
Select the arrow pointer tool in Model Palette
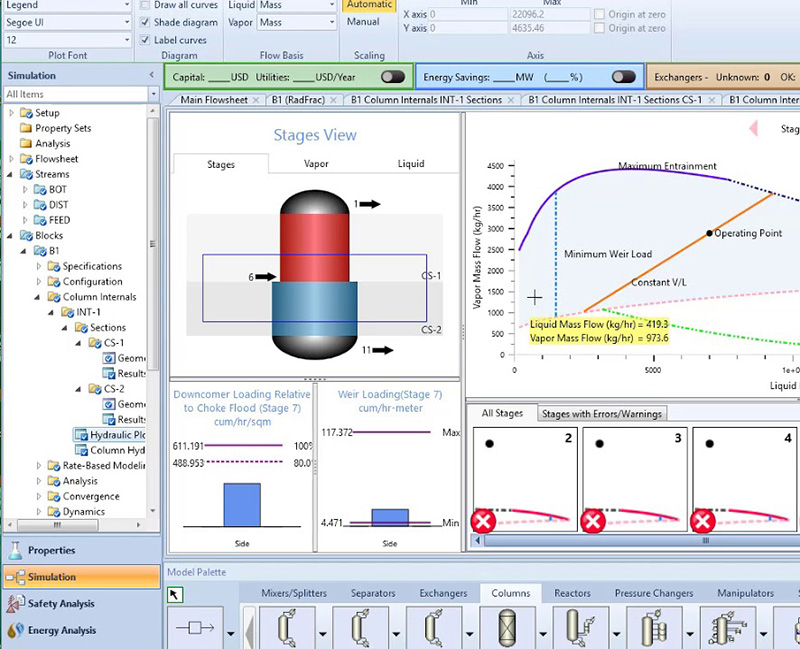(x=175, y=595)
